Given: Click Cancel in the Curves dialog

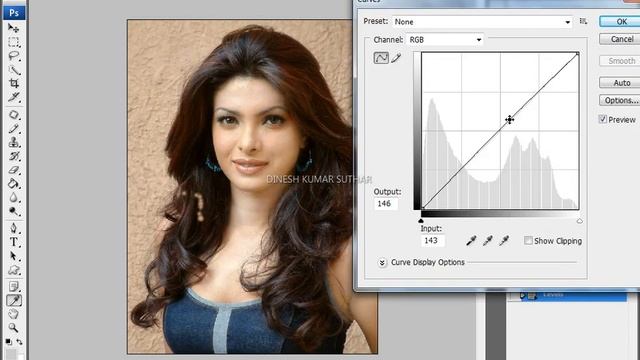Looking at the screenshot, I should tap(621, 39).
